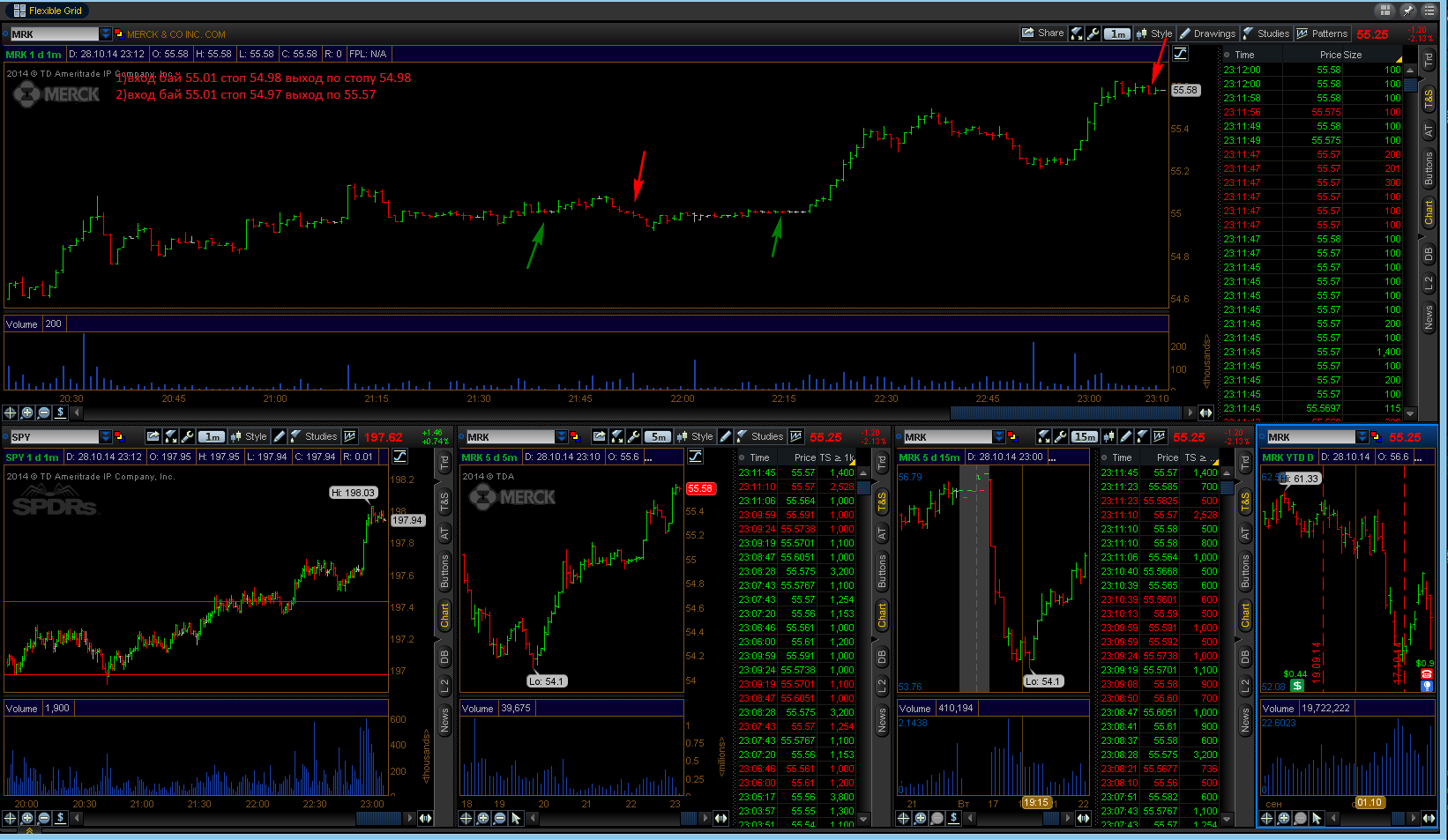Click the scroll down arrow of main Time & Sales
Image resolution: width=1448 pixels, height=840 pixels.
[1410, 413]
